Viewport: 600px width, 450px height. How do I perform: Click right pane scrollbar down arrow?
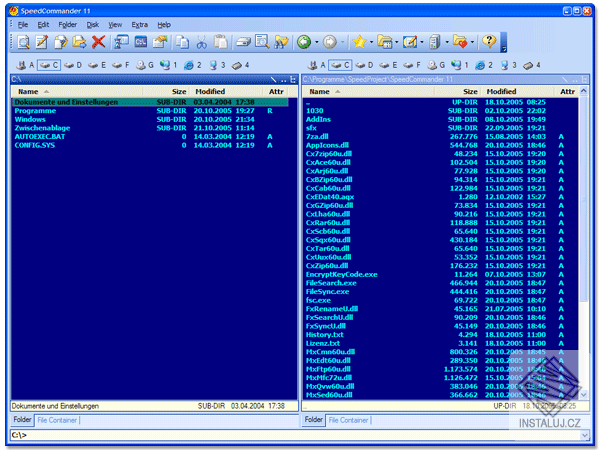[x=584, y=395]
